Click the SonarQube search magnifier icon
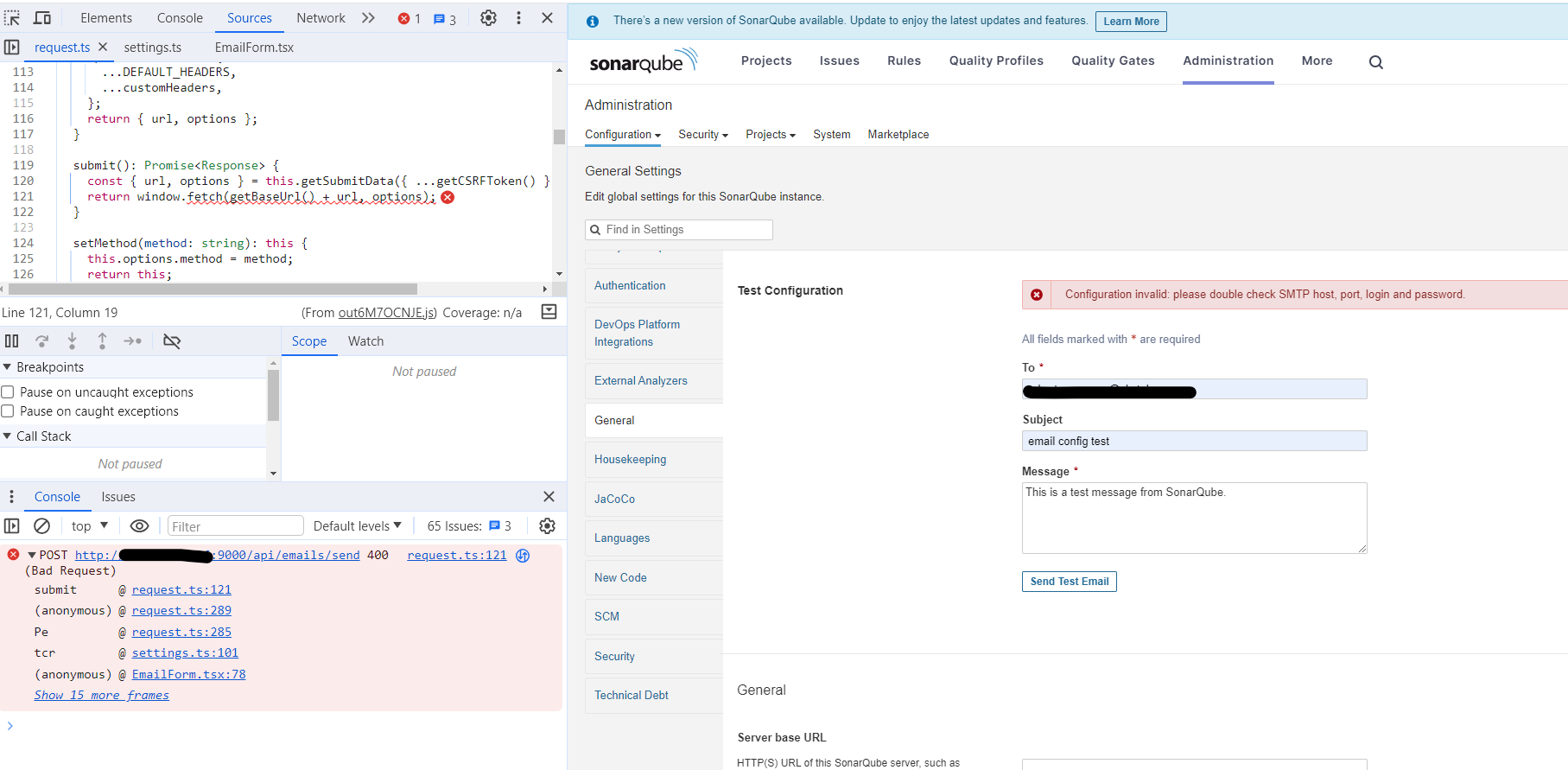Viewport: 1568px width, 770px height. tap(1376, 62)
